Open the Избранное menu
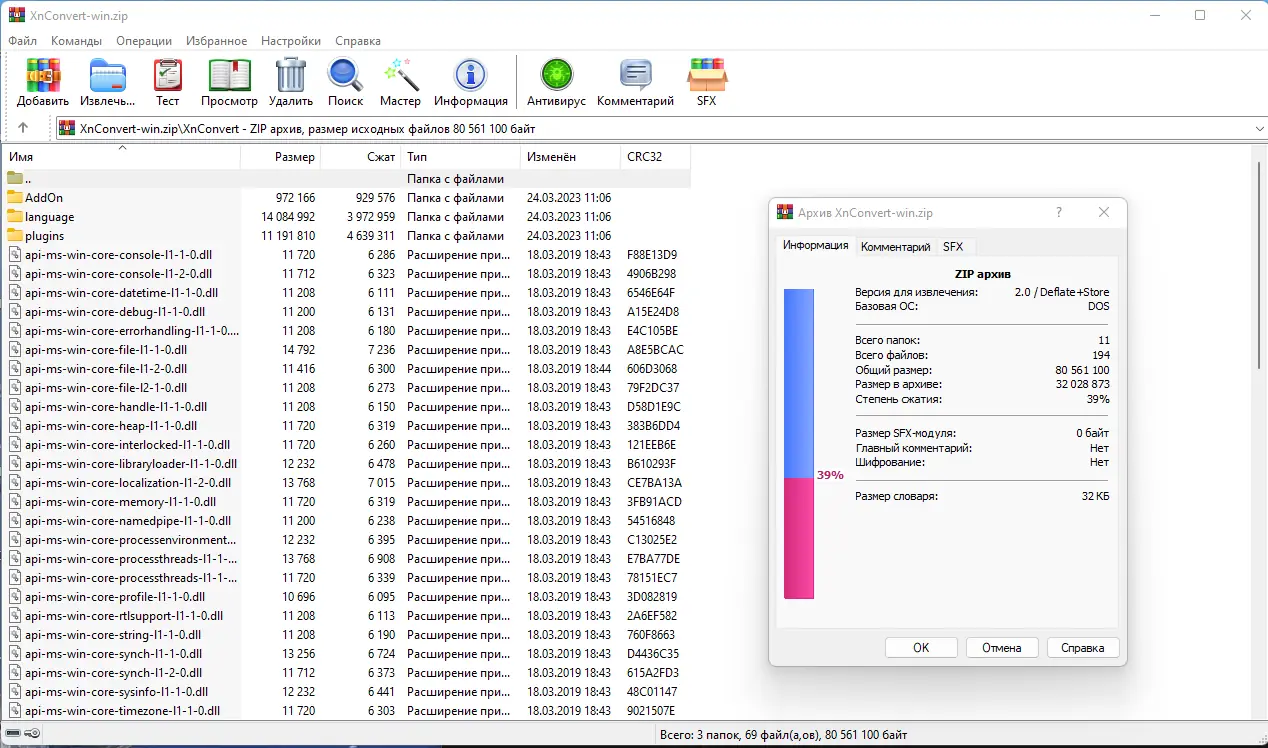 (216, 41)
